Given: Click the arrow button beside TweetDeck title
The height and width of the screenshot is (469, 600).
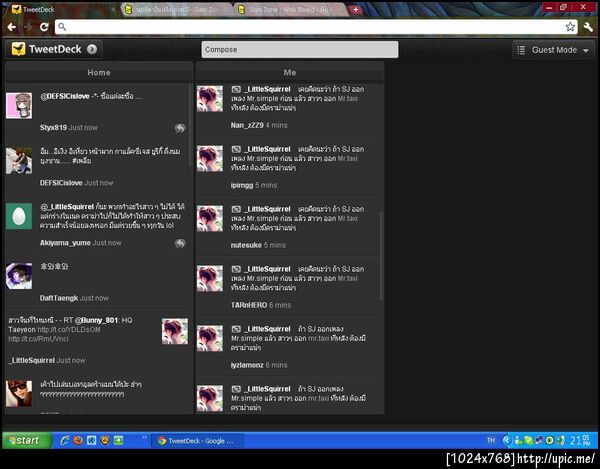Looking at the screenshot, I should pos(92,49).
